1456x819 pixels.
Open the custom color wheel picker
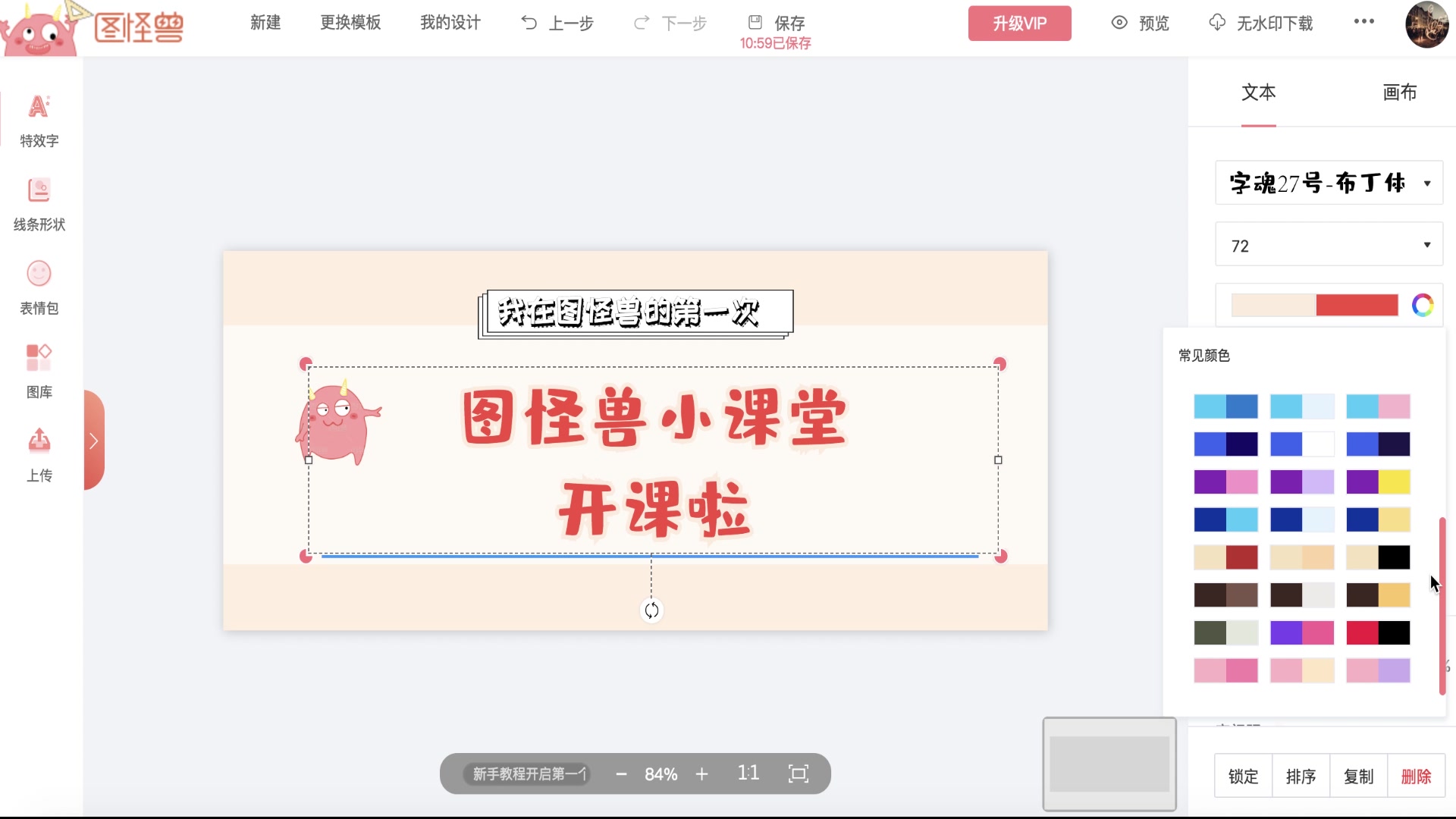point(1423,305)
